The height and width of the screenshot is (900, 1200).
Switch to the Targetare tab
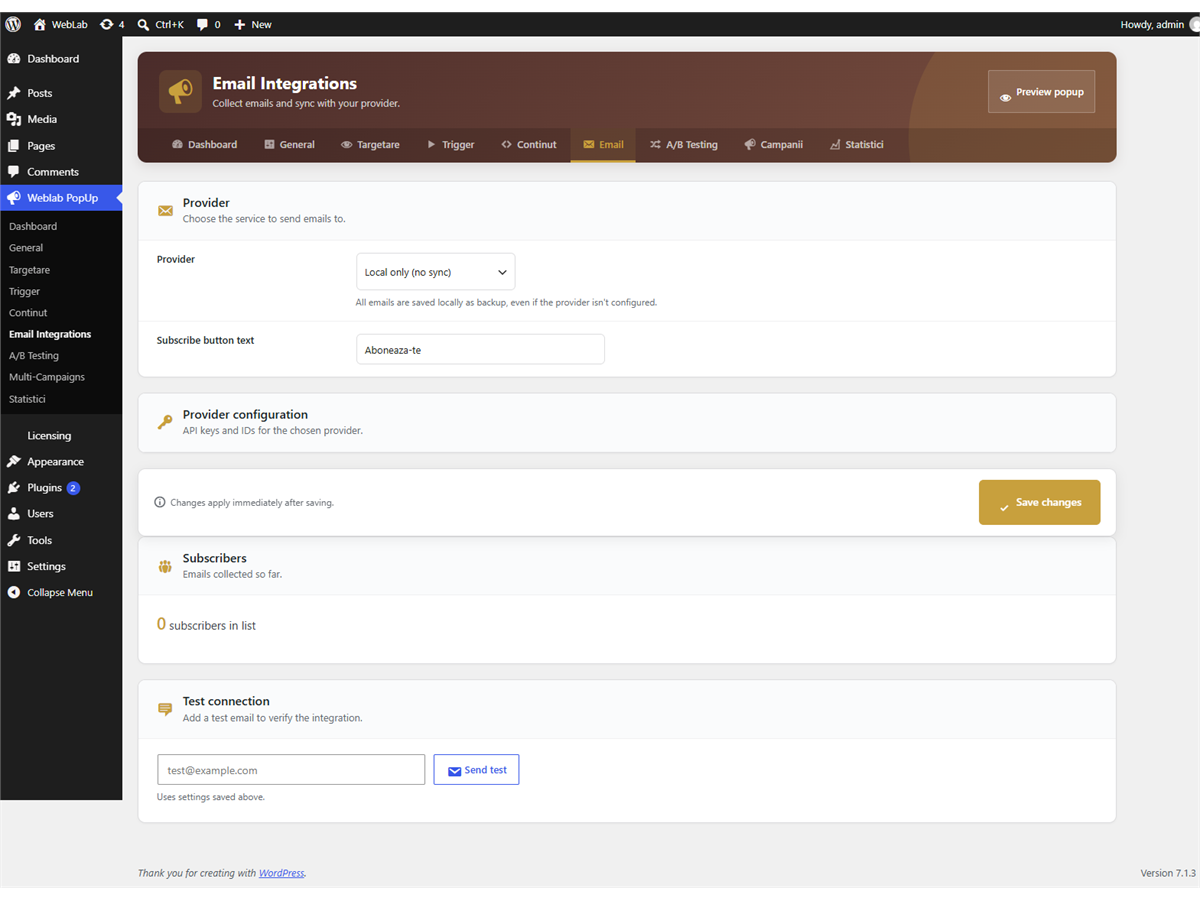(370, 145)
